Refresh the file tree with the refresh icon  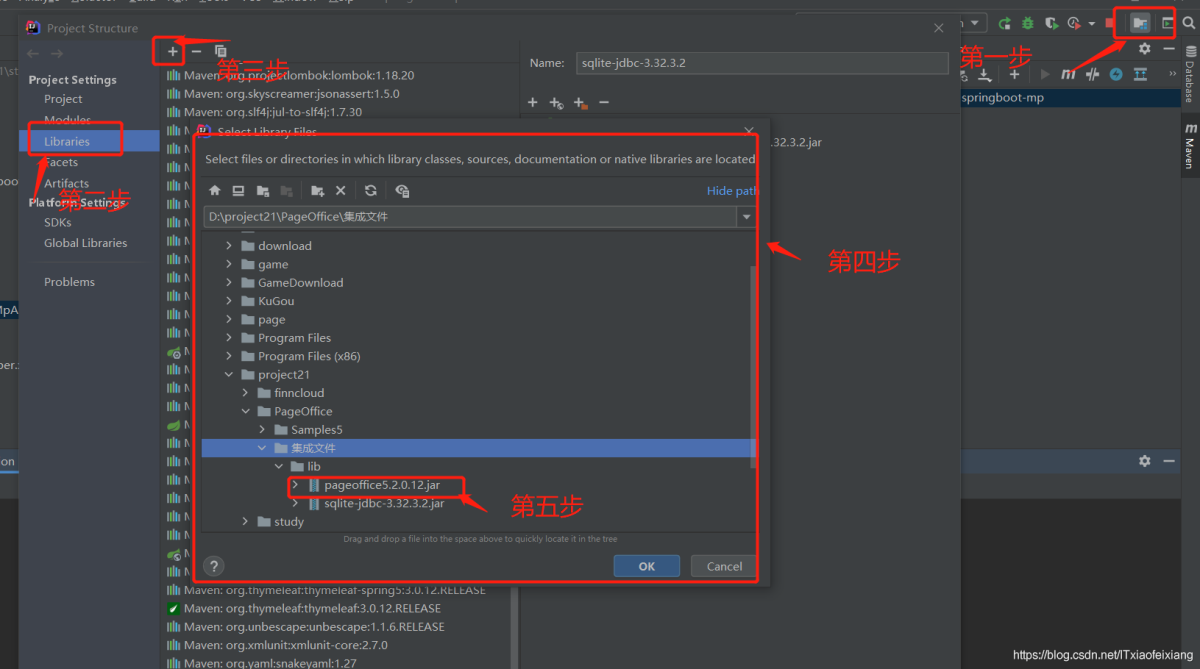point(371,190)
